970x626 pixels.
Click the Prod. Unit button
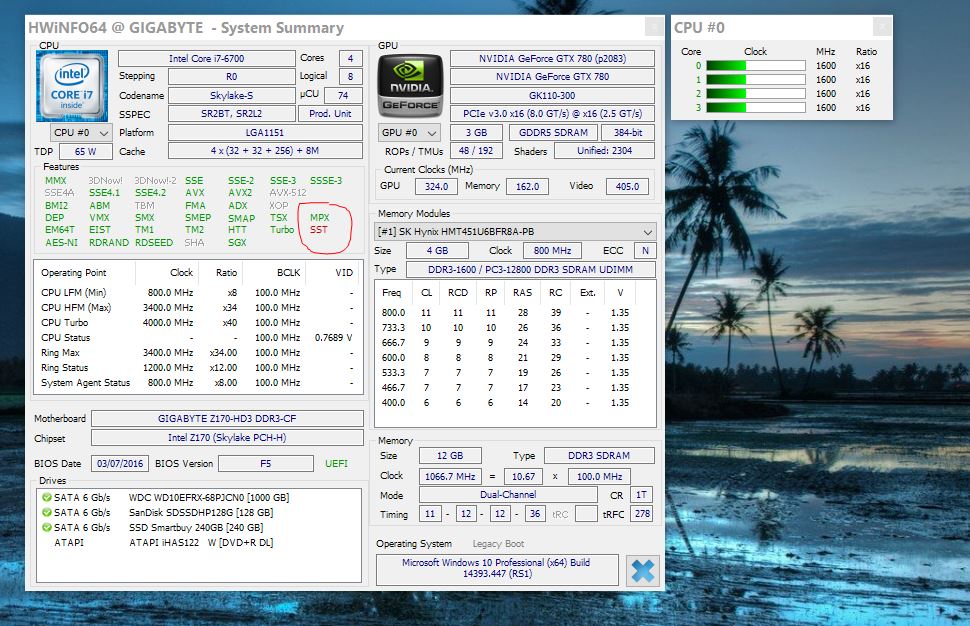tap(330, 114)
